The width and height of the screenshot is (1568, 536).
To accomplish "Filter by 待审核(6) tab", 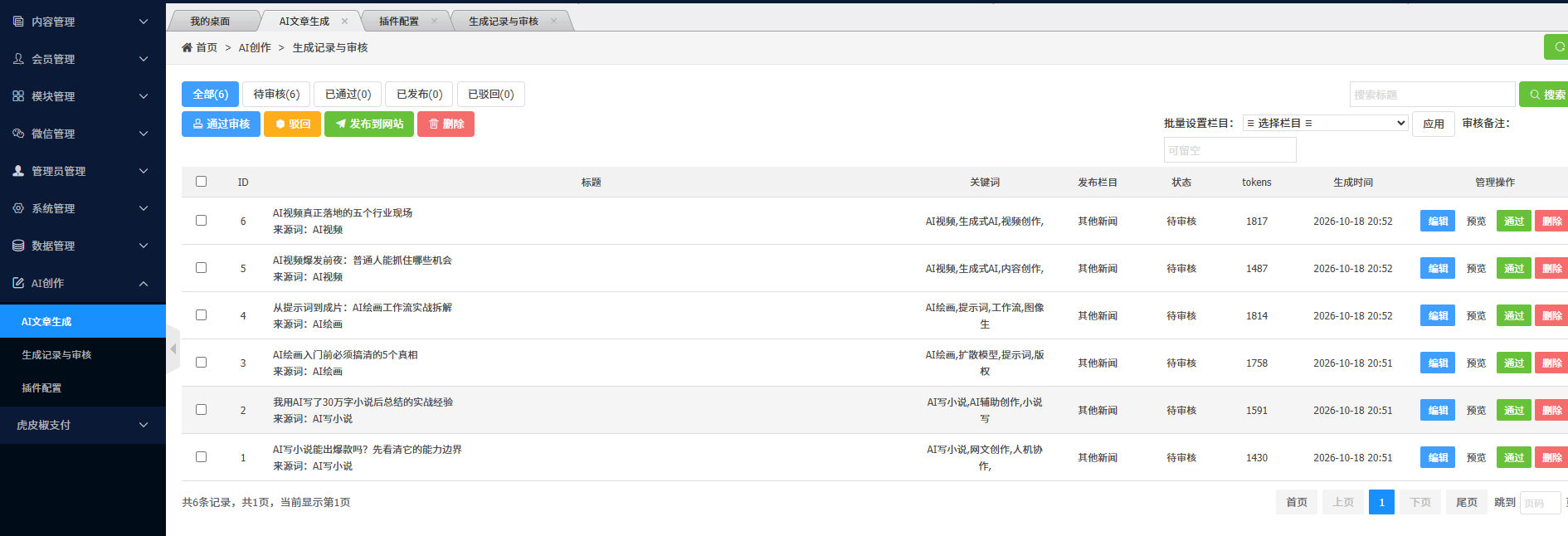I will (x=276, y=94).
